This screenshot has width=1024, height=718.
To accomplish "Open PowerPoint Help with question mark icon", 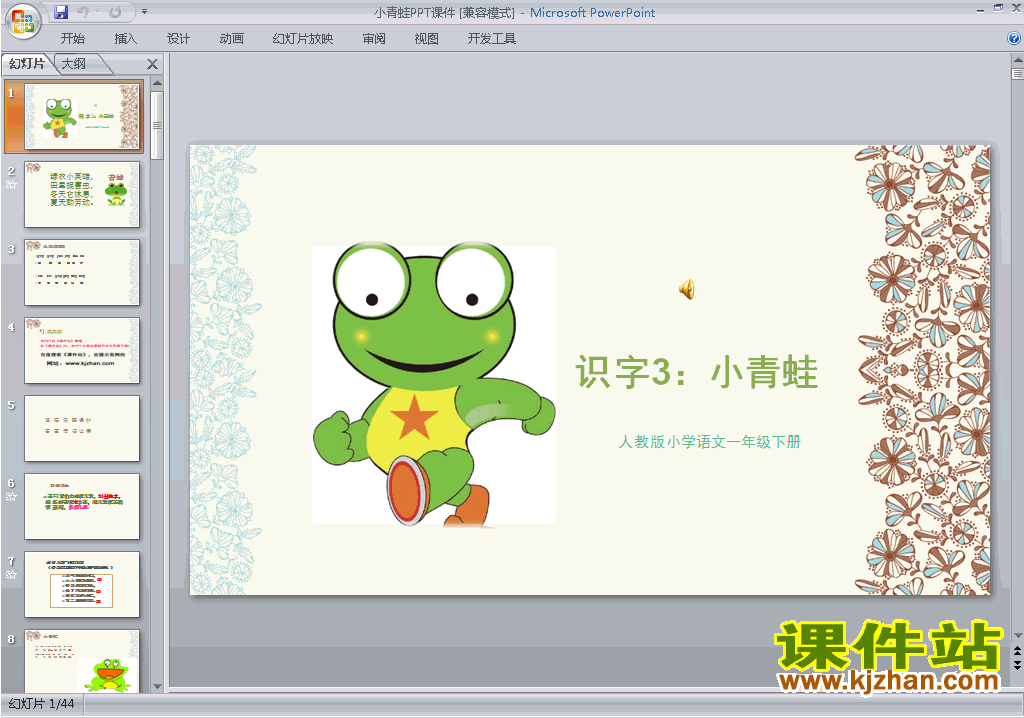I will (x=1014, y=39).
